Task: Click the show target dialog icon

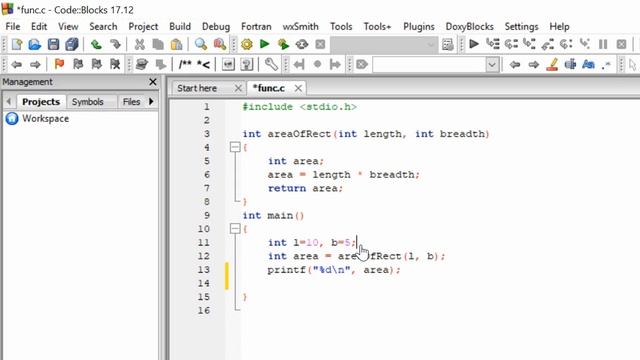Action: tap(447, 44)
